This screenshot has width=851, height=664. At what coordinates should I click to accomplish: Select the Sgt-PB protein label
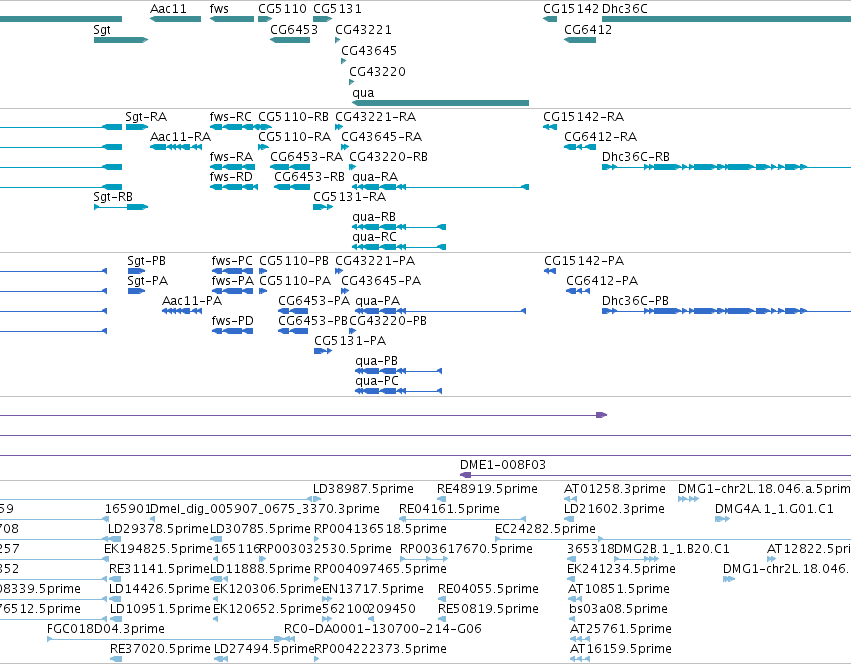(147, 261)
